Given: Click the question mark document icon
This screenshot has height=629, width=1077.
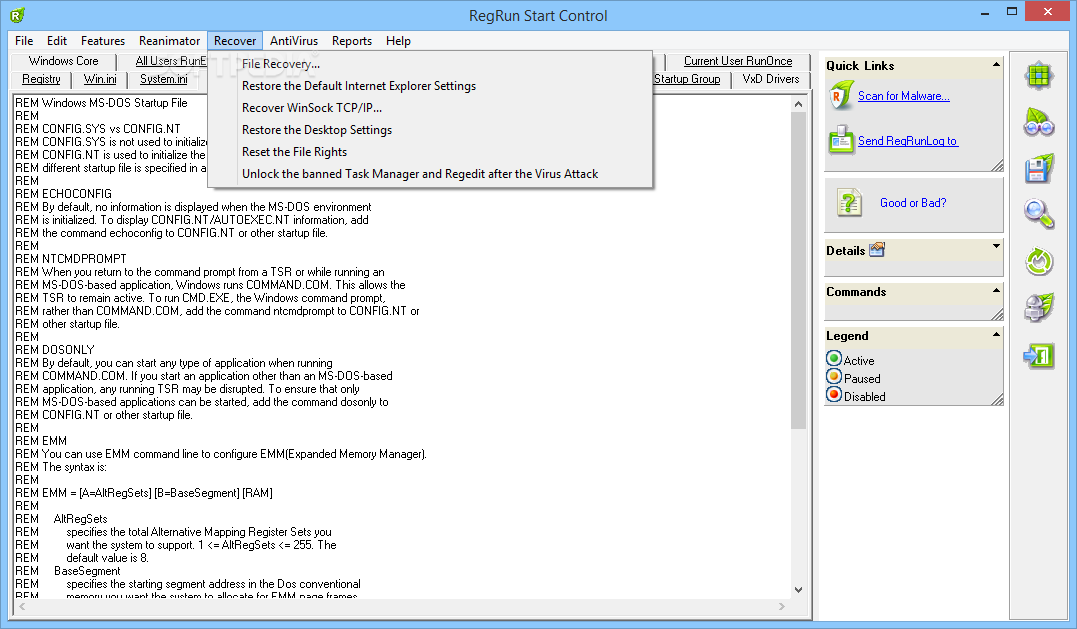Looking at the screenshot, I should pos(850,203).
